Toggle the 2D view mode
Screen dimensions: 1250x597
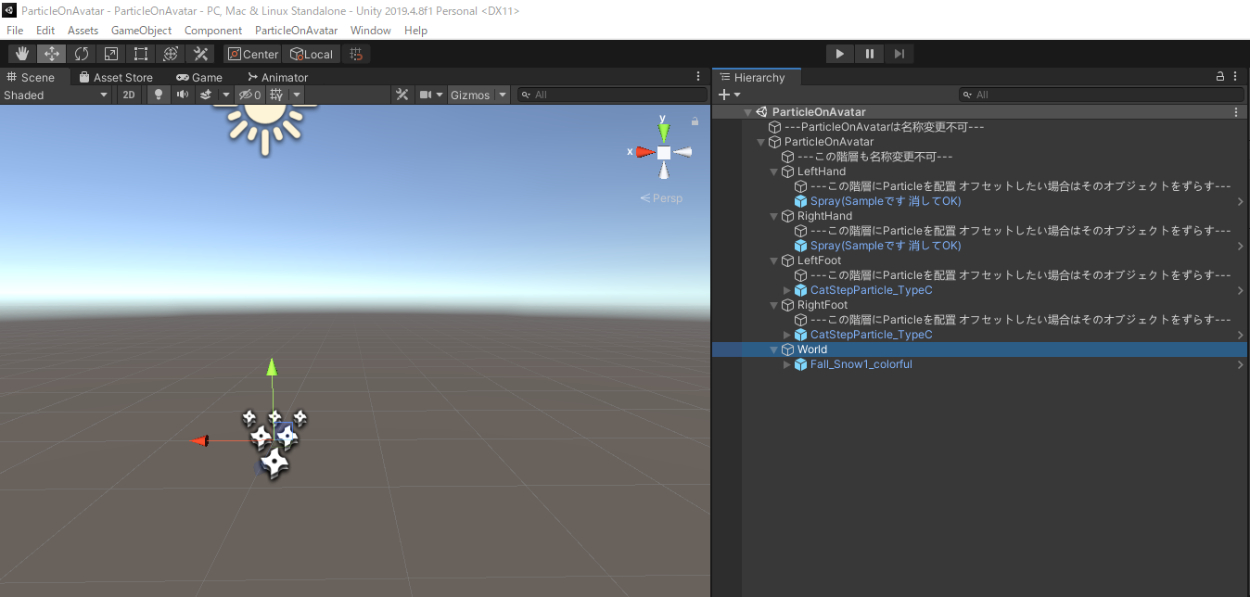click(129, 95)
